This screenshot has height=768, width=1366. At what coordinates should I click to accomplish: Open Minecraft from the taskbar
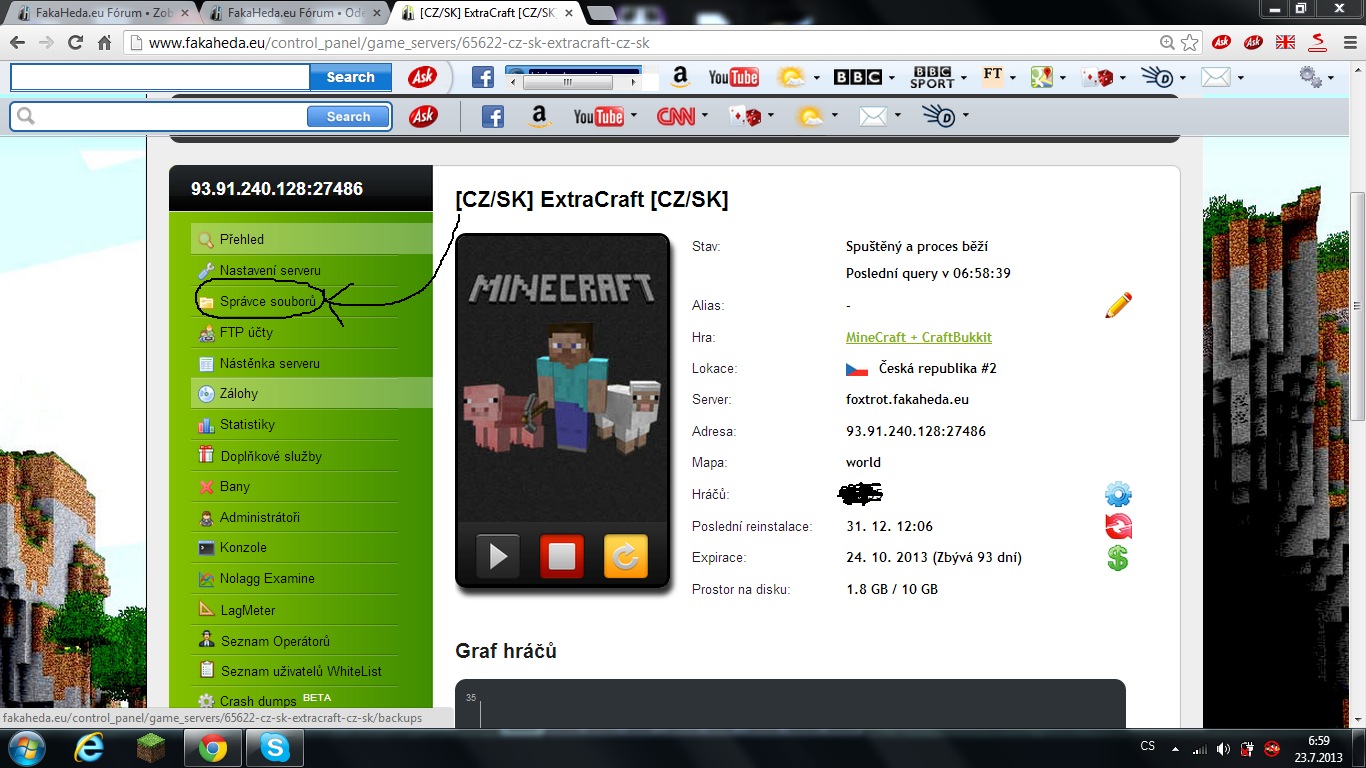click(x=151, y=748)
